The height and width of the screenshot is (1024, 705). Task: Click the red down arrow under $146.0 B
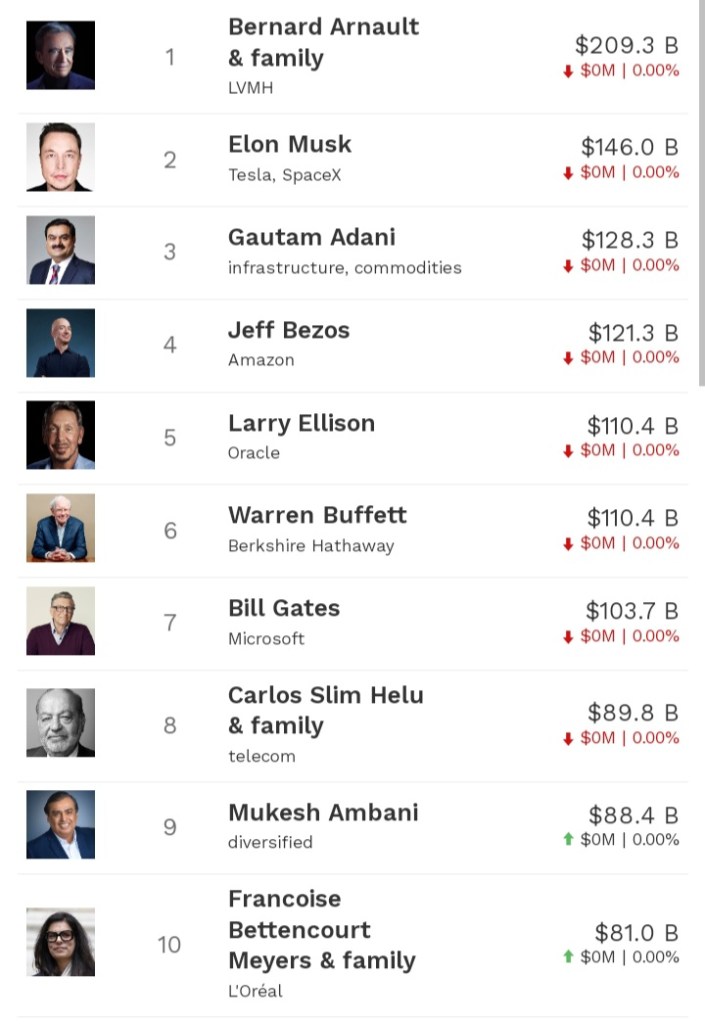point(568,173)
